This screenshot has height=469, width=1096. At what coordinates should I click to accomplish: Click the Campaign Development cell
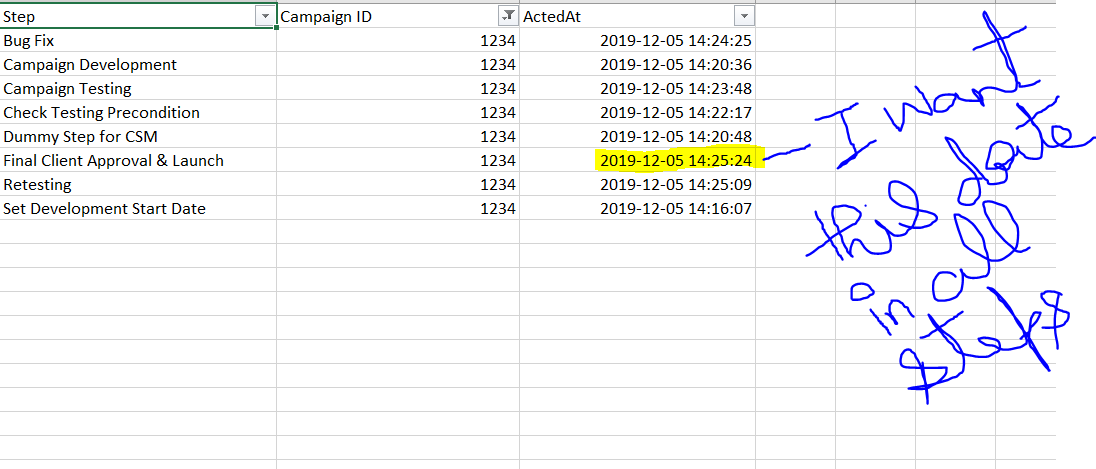click(138, 65)
